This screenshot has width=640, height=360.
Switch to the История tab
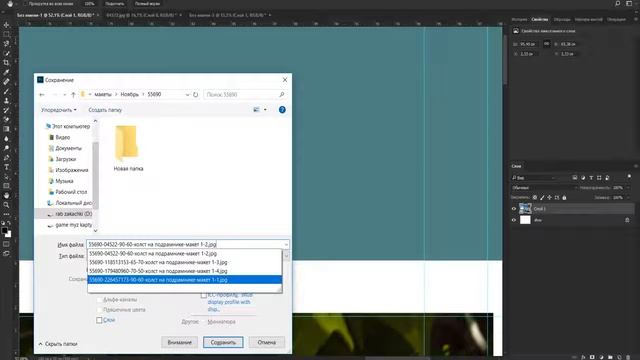[x=519, y=19]
